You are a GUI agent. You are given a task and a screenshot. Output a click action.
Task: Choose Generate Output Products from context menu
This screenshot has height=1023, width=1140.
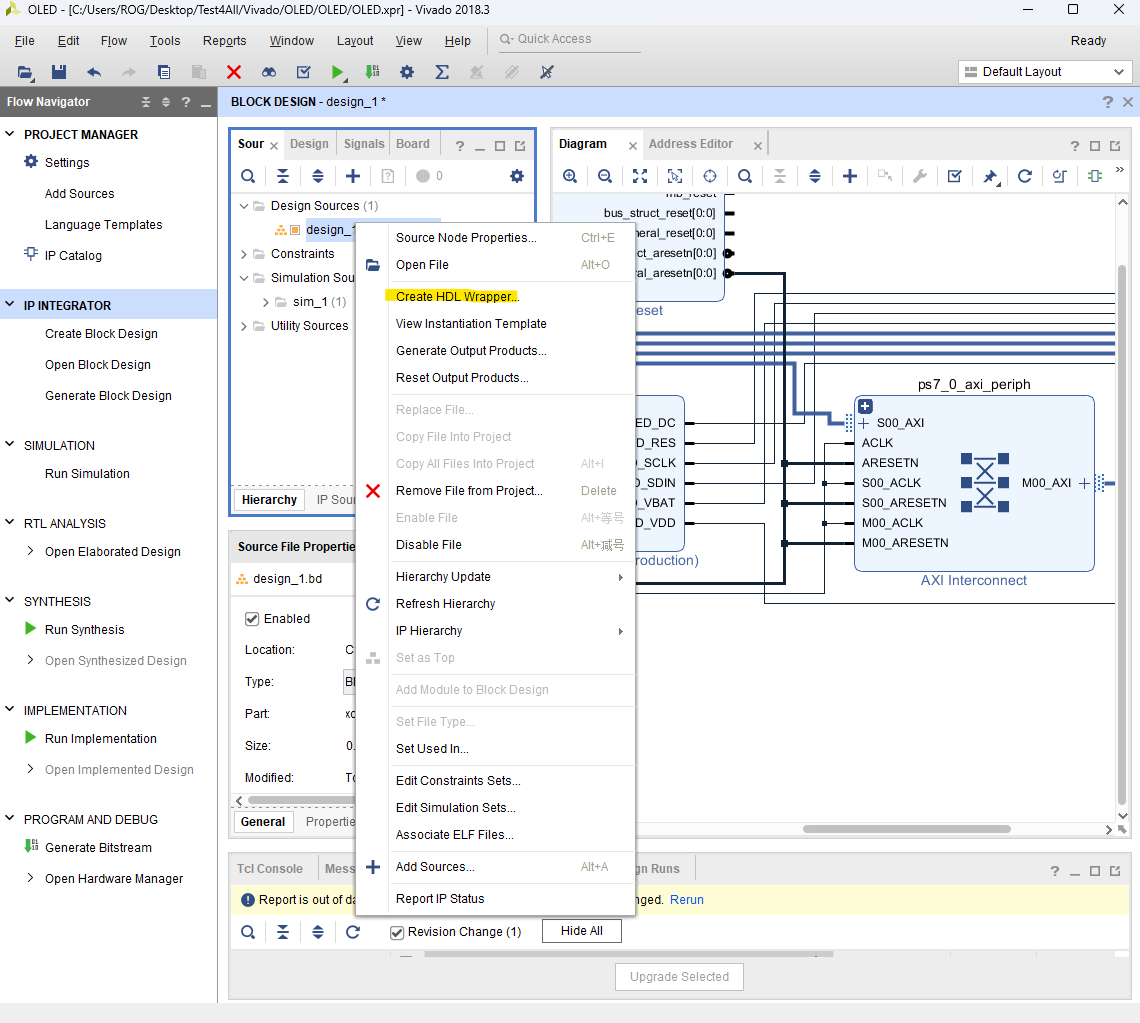tap(471, 350)
